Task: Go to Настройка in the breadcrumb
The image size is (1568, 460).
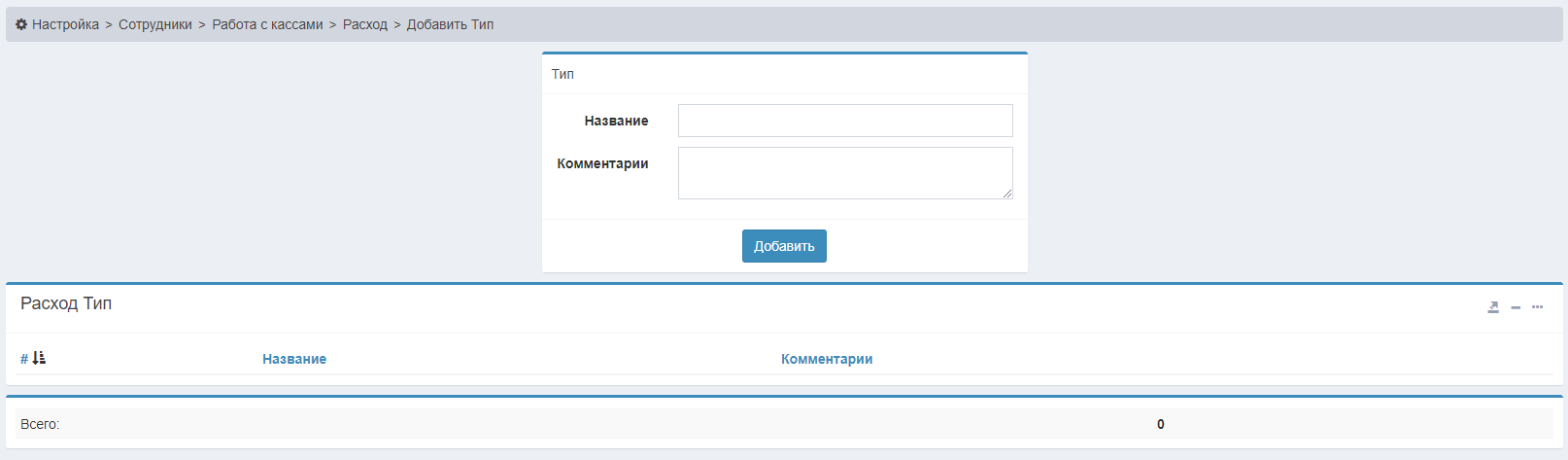Action: [65, 24]
